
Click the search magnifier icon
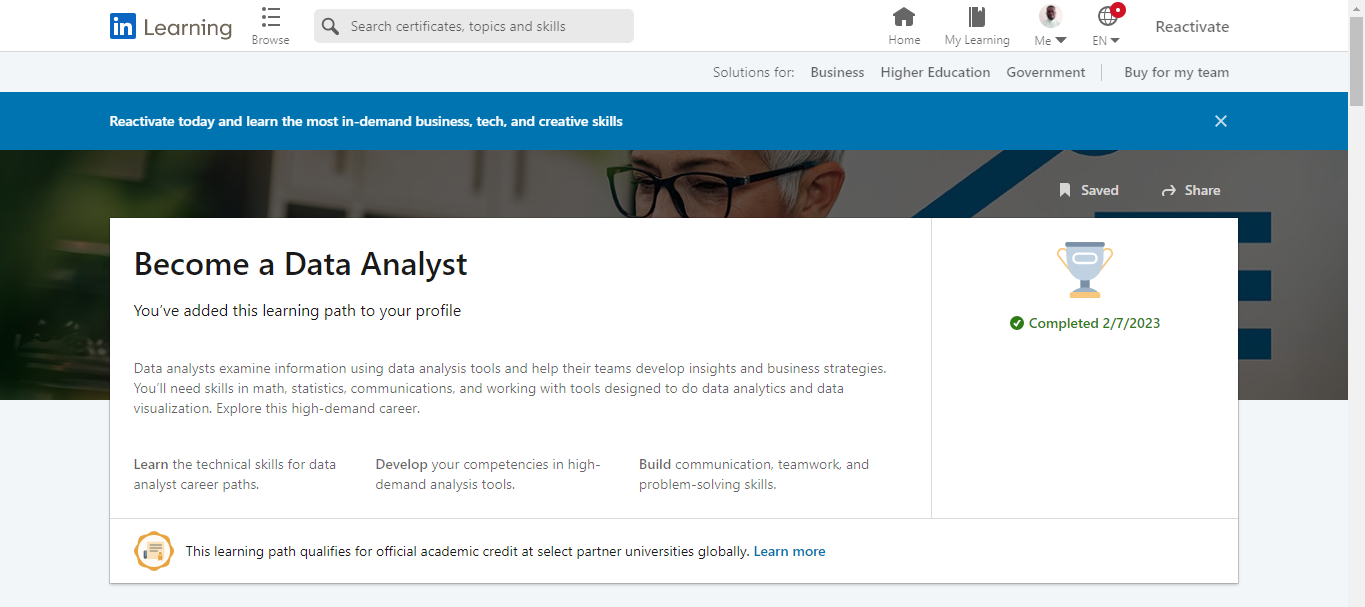pyautogui.click(x=331, y=26)
